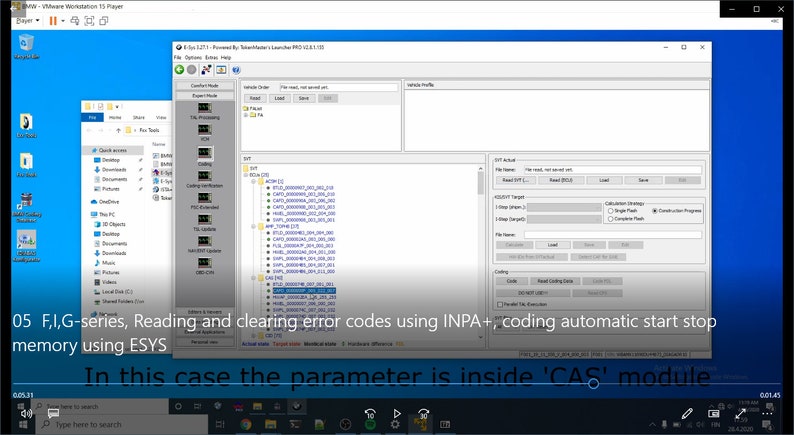
Task: Collapse the ACSM node in SVT tree
Action: tap(254, 181)
